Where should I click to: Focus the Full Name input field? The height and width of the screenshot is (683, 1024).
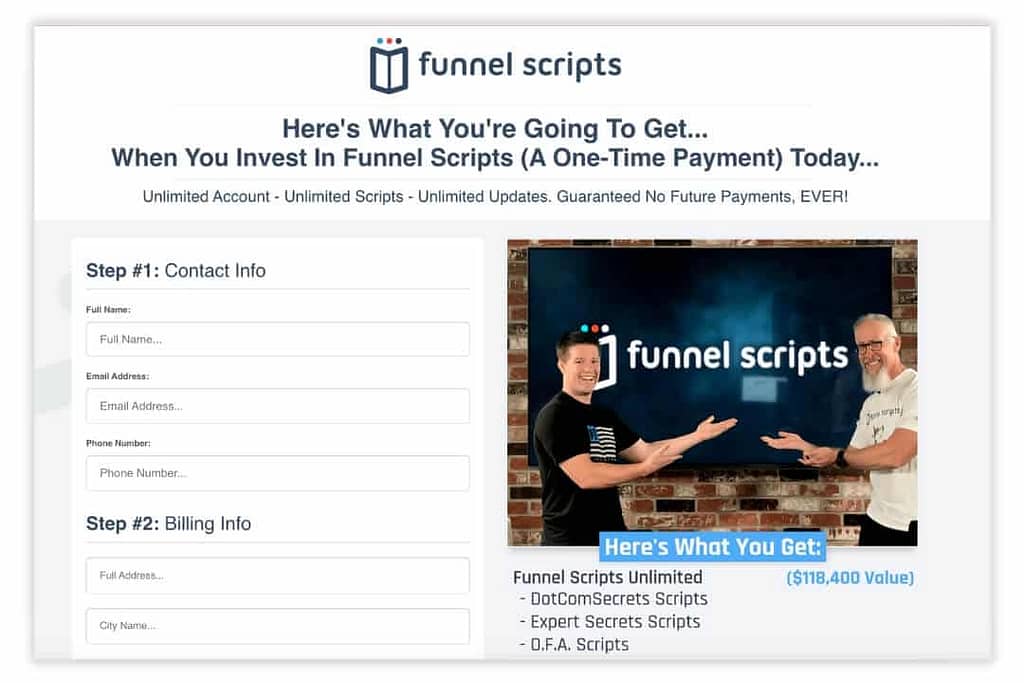(x=278, y=339)
